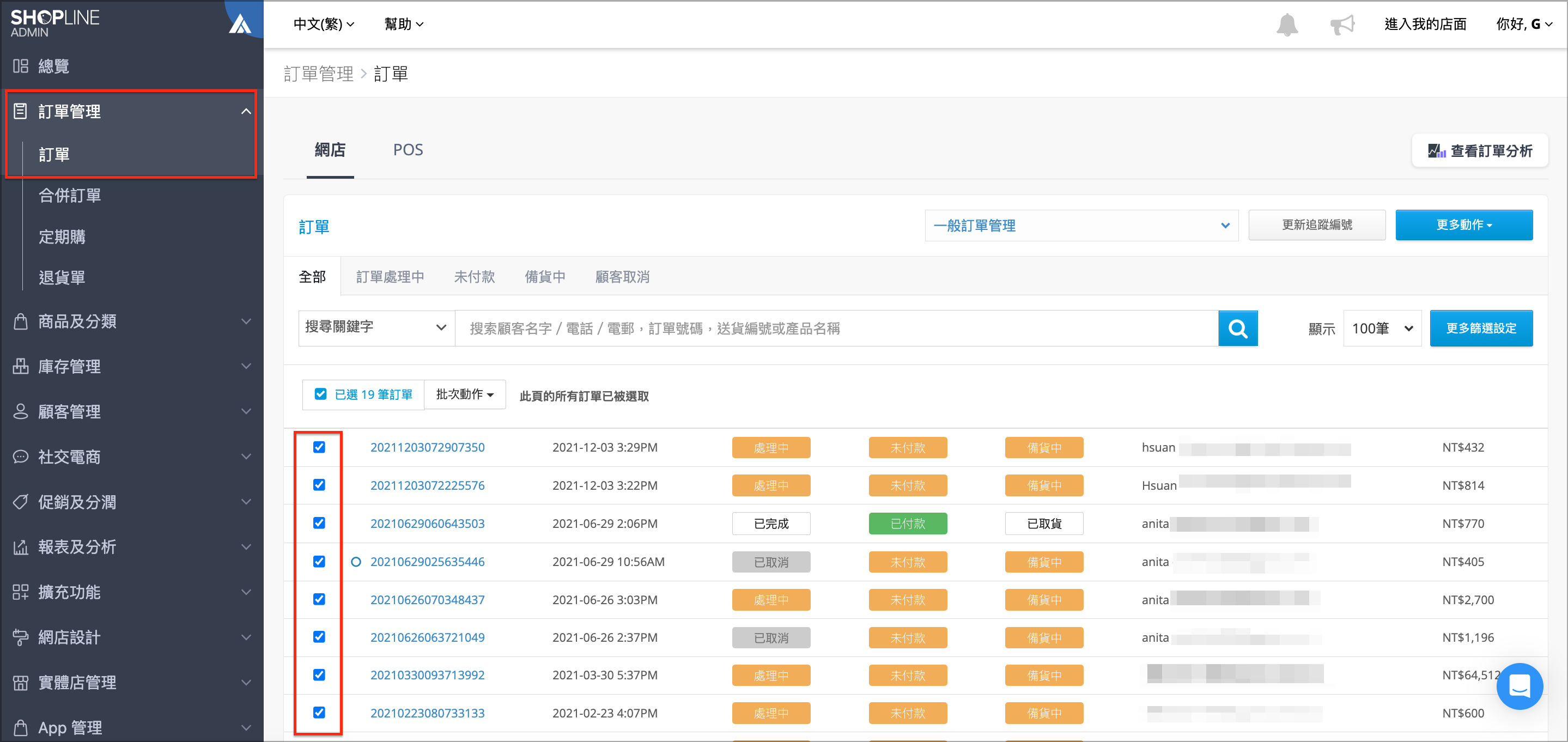The image size is (1568, 742).
Task: Switch to the 備貨中 filter tab
Action: coord(545,277)
